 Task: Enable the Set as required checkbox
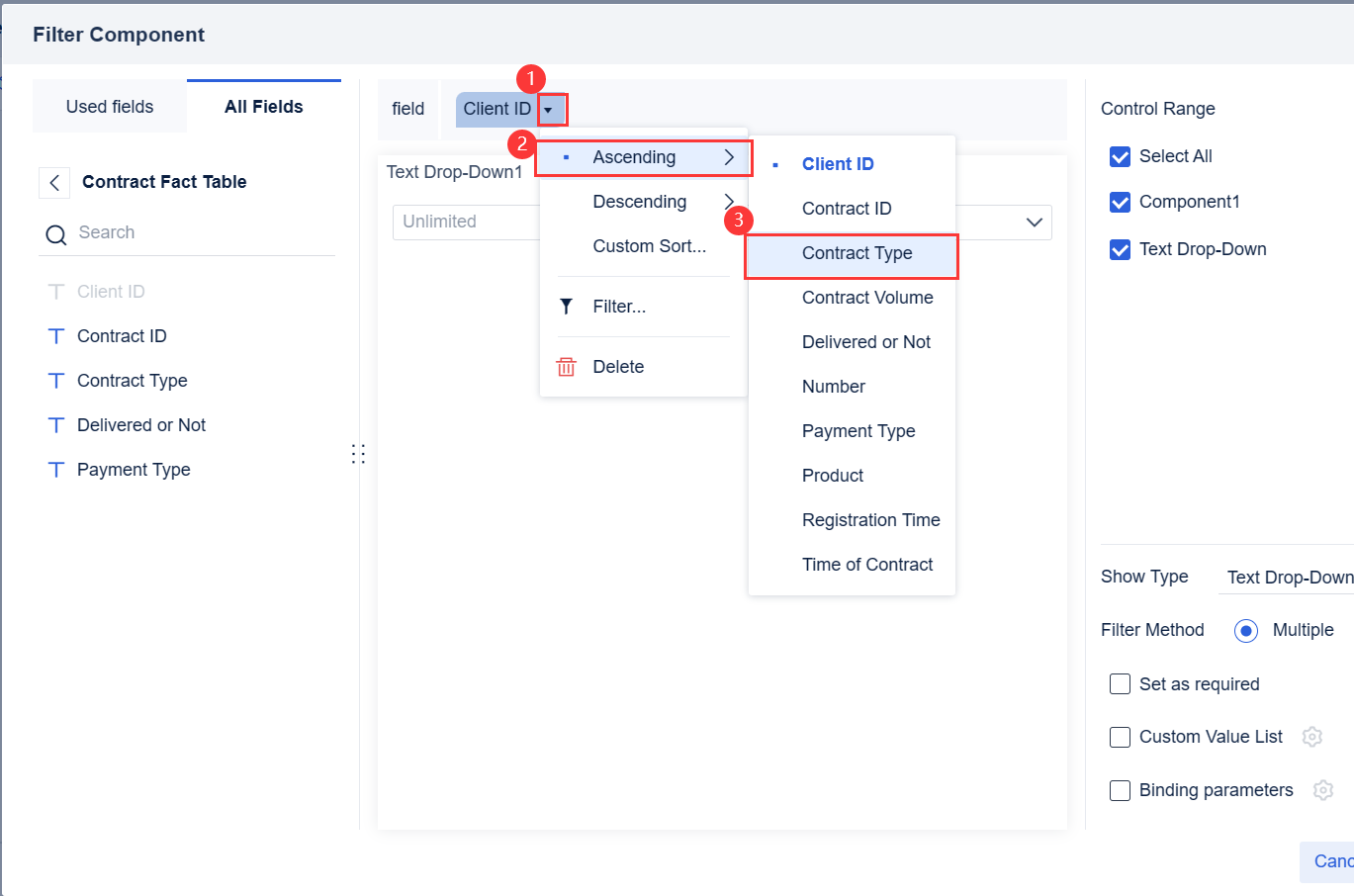1120,684
